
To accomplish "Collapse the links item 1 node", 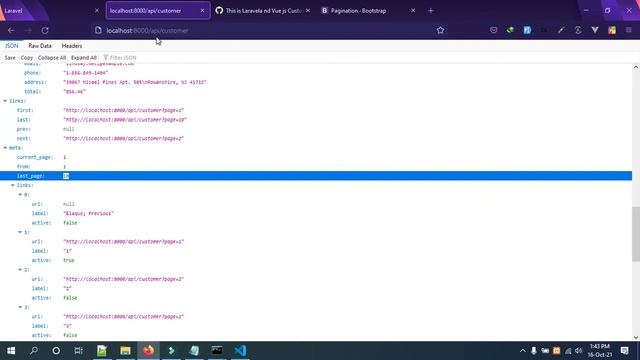I will (x=20, y=232).
